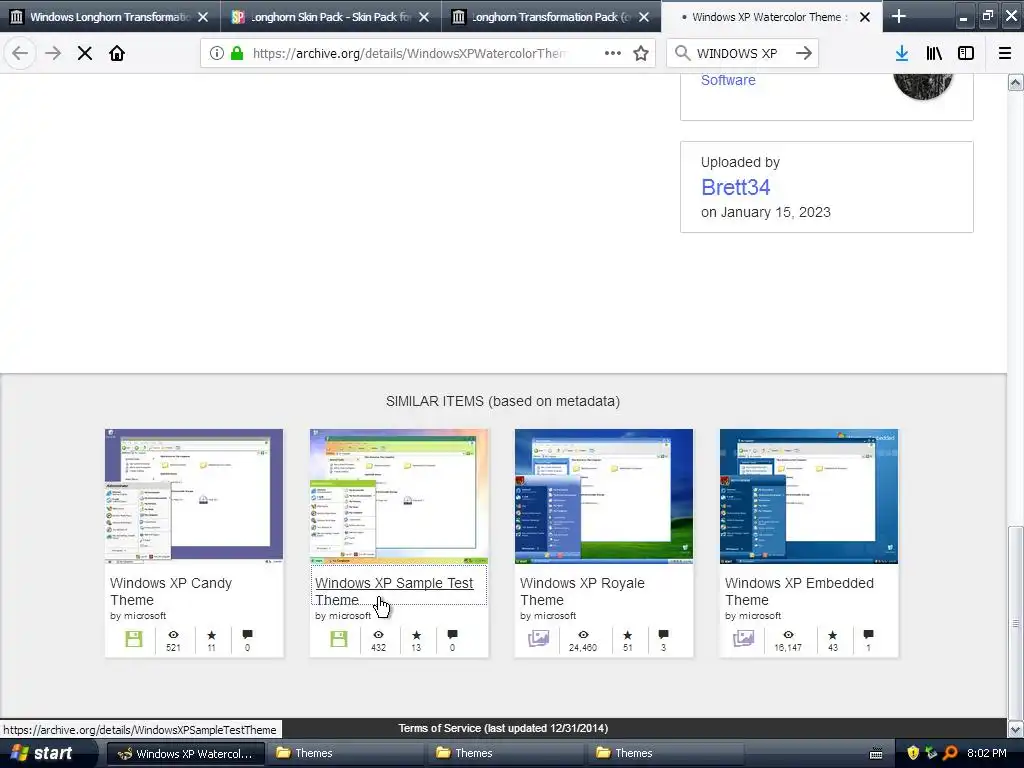Click views eye icon showing 521
1024x768 pixels.
[x=173, y=634]
